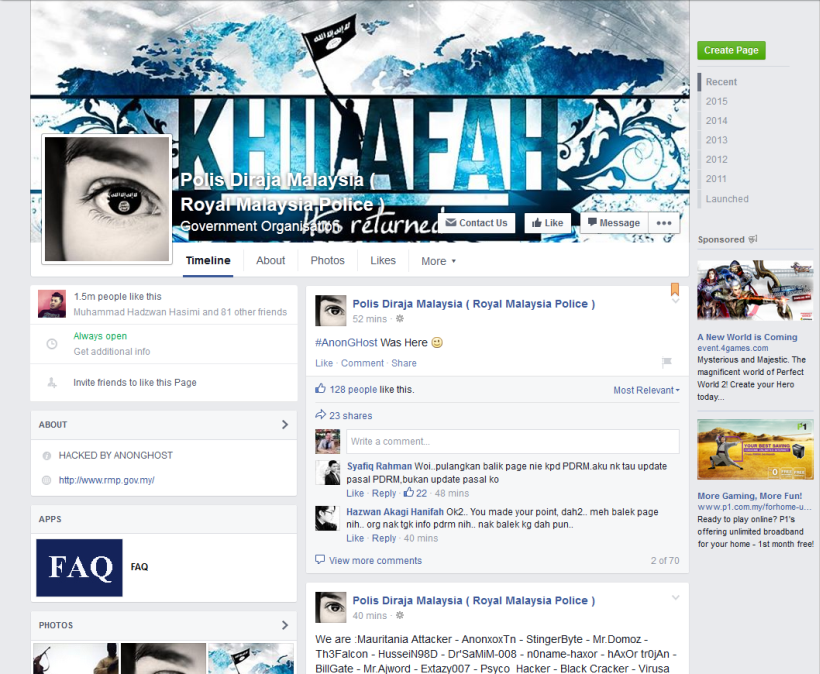Open the page's eye profile picture
The width and height of the screenshot is (820, 674).
[x=106, y=199]
